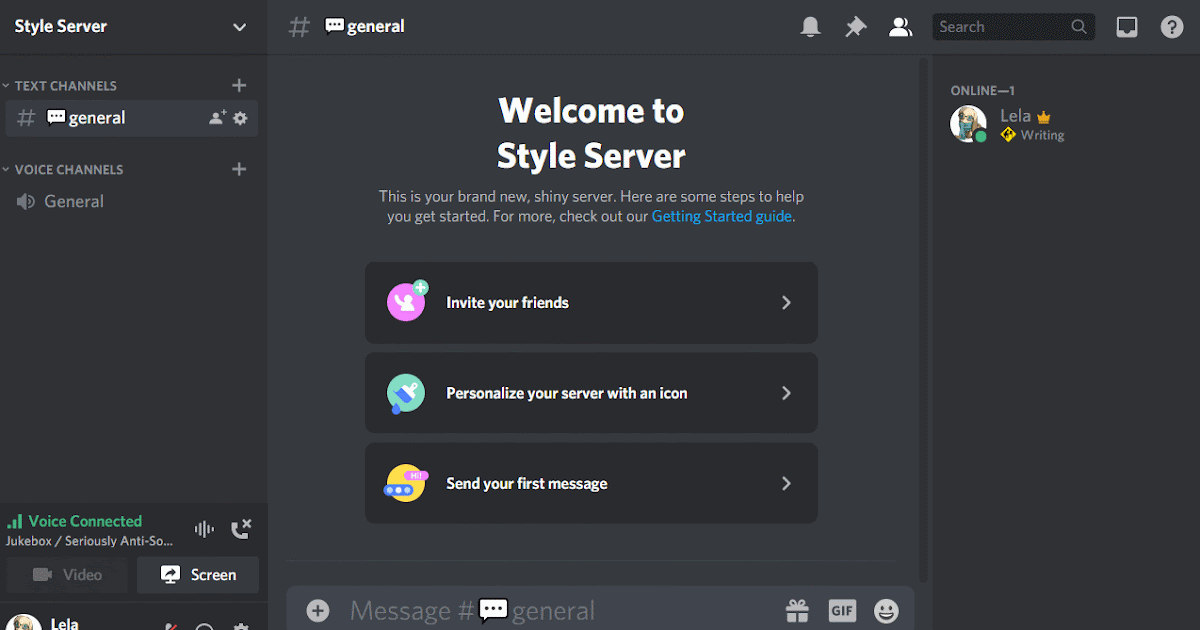Image resolution: width=1200 pixels, height=630 pixels.
Task: Click Lela's avatar in the member list
Action: click(x=968, y=124)
